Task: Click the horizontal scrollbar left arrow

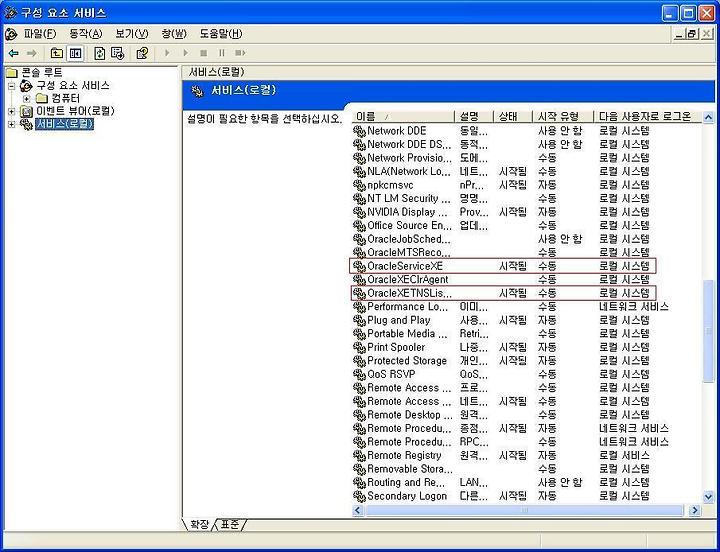Action: pyautogui.click(x=358, y=510)
